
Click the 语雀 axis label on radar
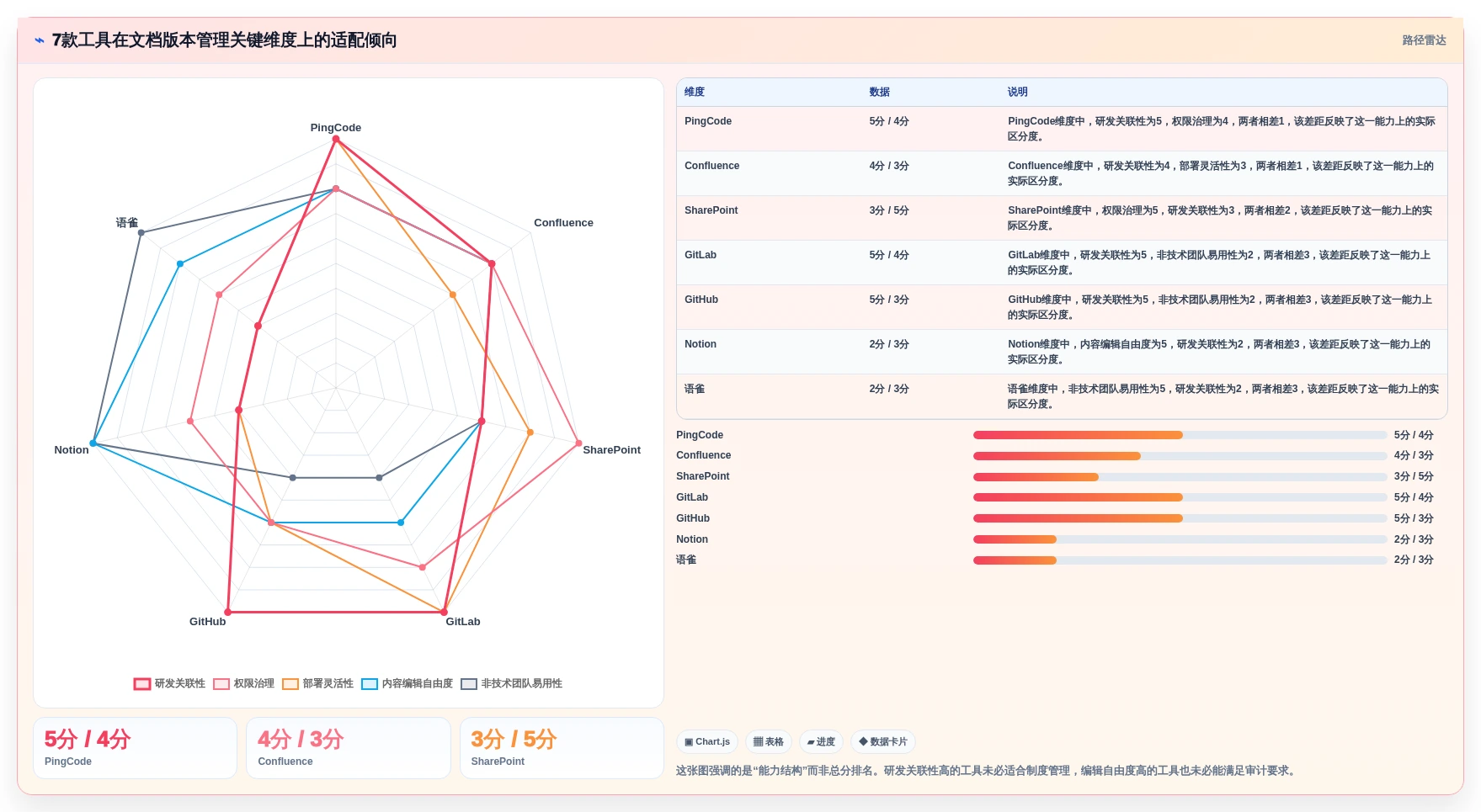point(127,223)
